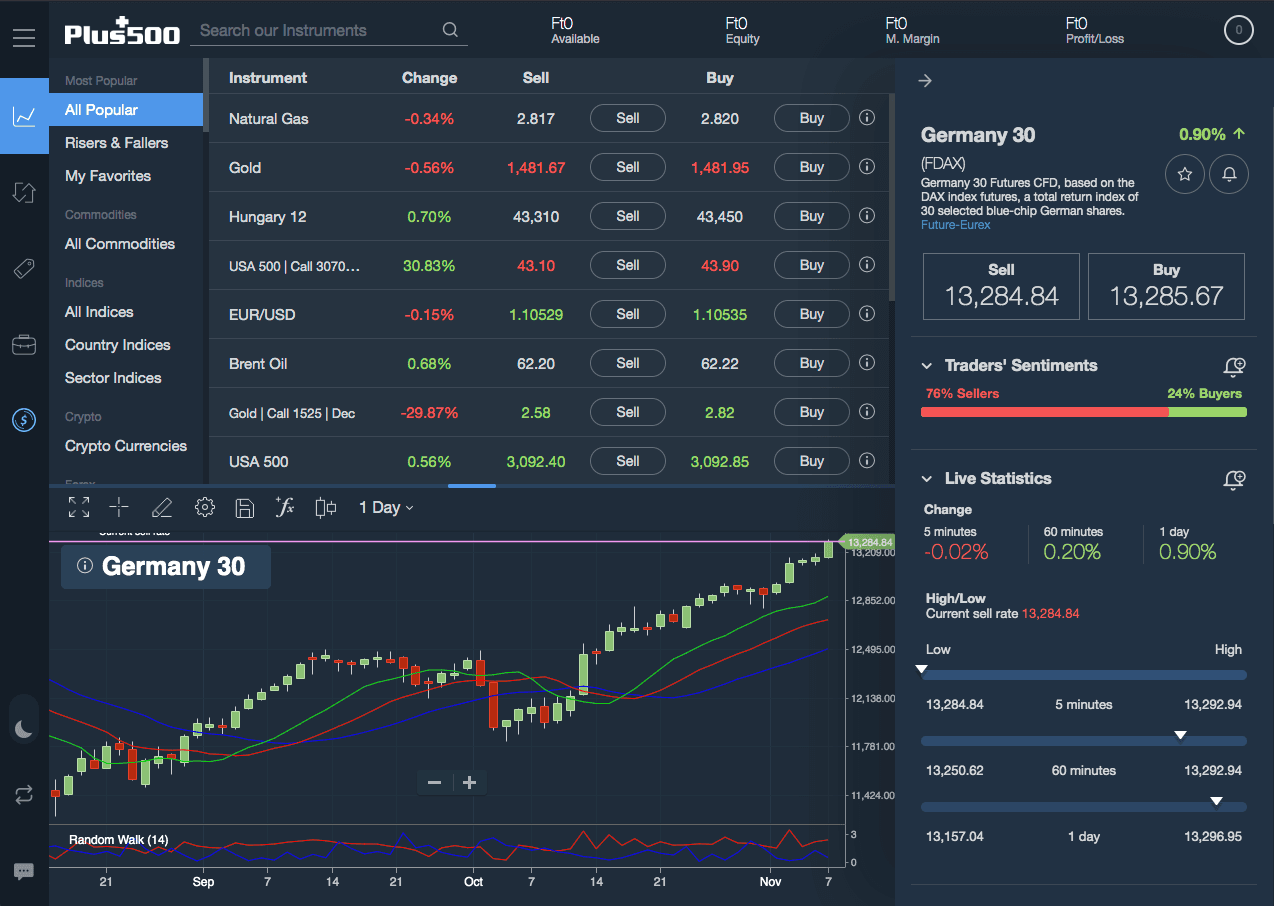Open the instrument search magnifier
Image resolution: width=1274 pixels, height=906 pixels.
click(x=449, y=29)
